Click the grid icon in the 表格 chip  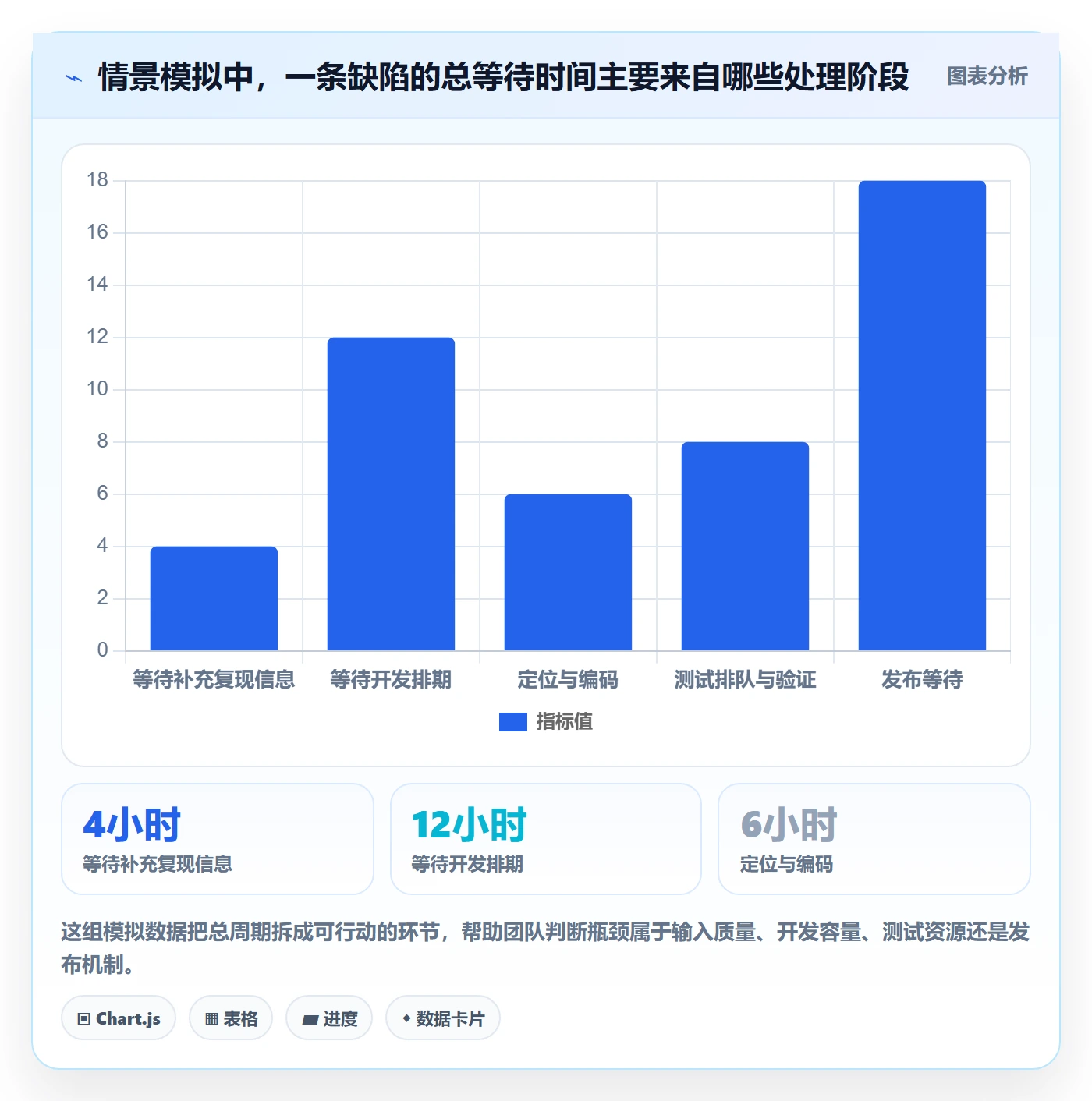[x=211, y=1019]
